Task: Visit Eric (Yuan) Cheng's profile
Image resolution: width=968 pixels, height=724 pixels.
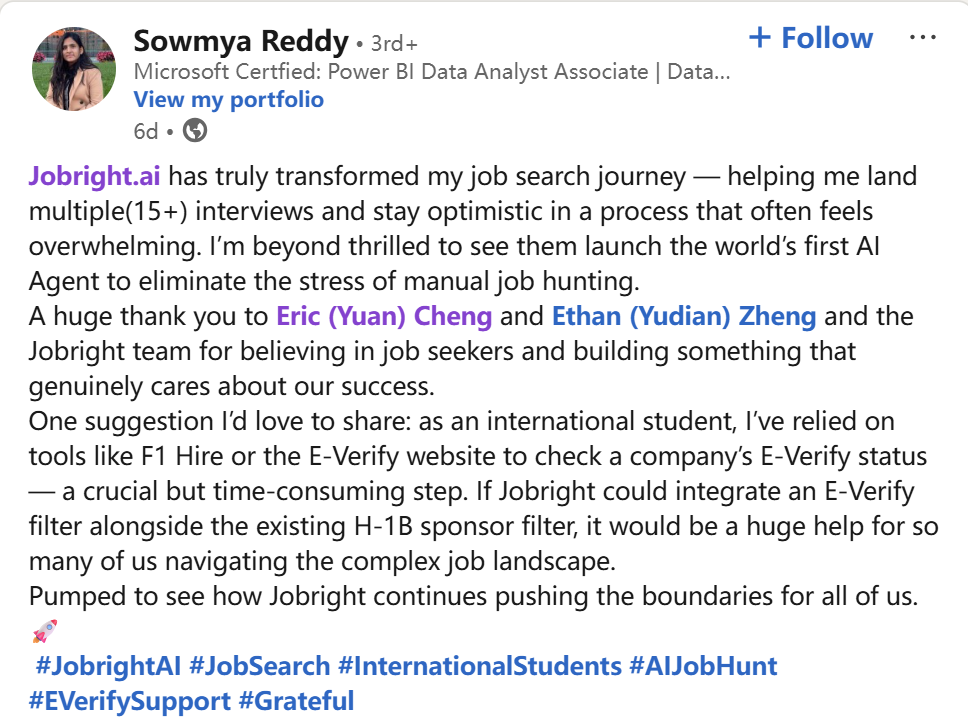Action: coord(384,316)
